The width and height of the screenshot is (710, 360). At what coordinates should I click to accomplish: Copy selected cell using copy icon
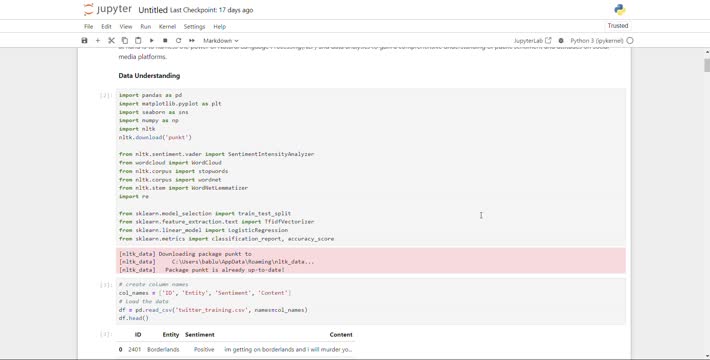(x=125, y=40)
